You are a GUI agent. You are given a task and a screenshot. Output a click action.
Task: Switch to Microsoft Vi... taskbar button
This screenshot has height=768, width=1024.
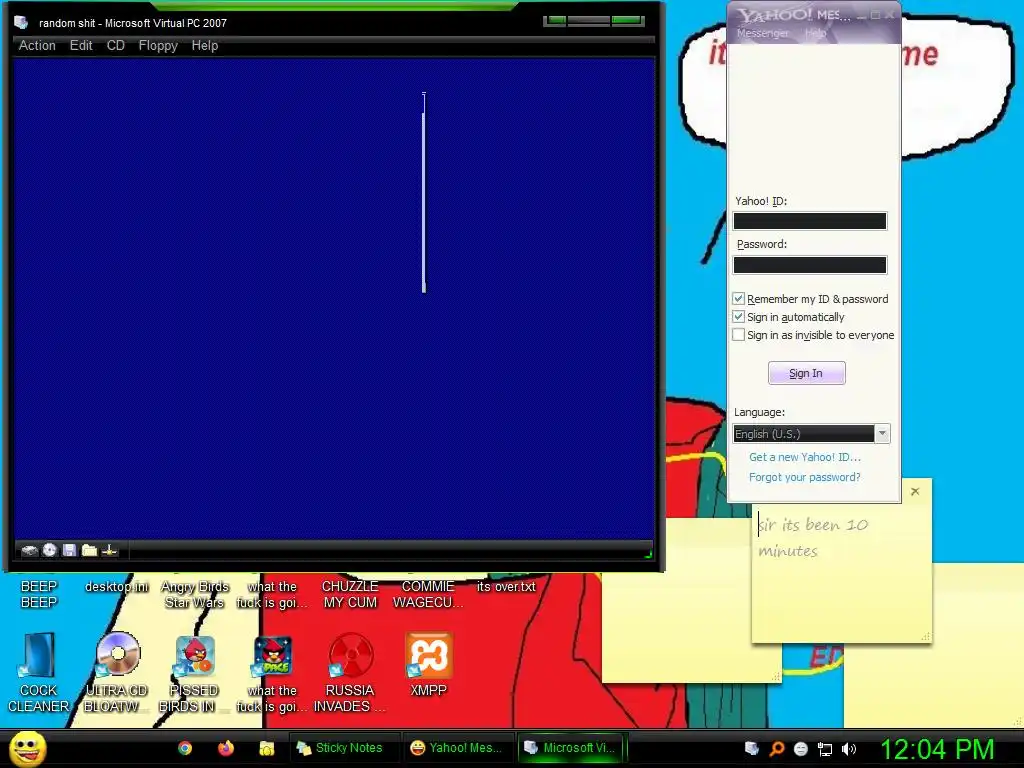point(571,748)
